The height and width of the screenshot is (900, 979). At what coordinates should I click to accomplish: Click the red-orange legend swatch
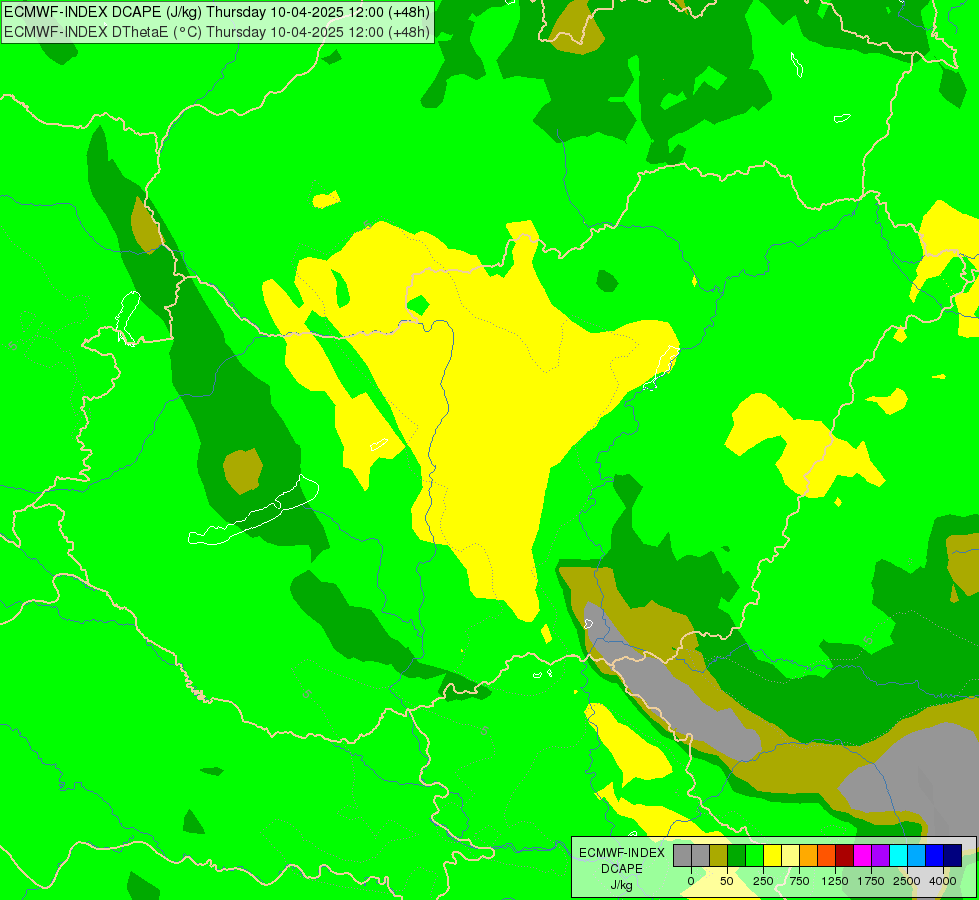[x=827, y=855]
